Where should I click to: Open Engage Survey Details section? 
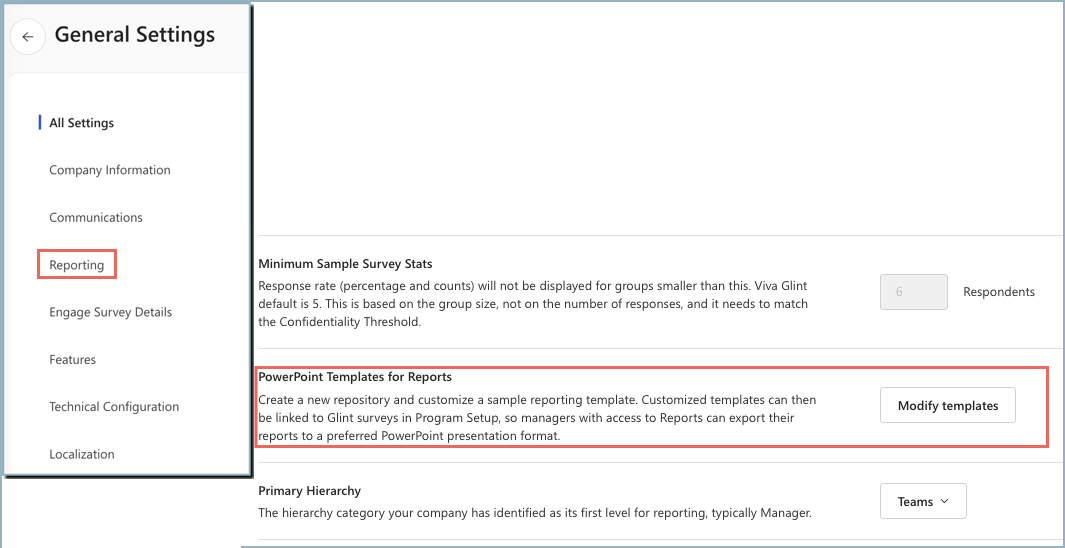click(111, 312)
